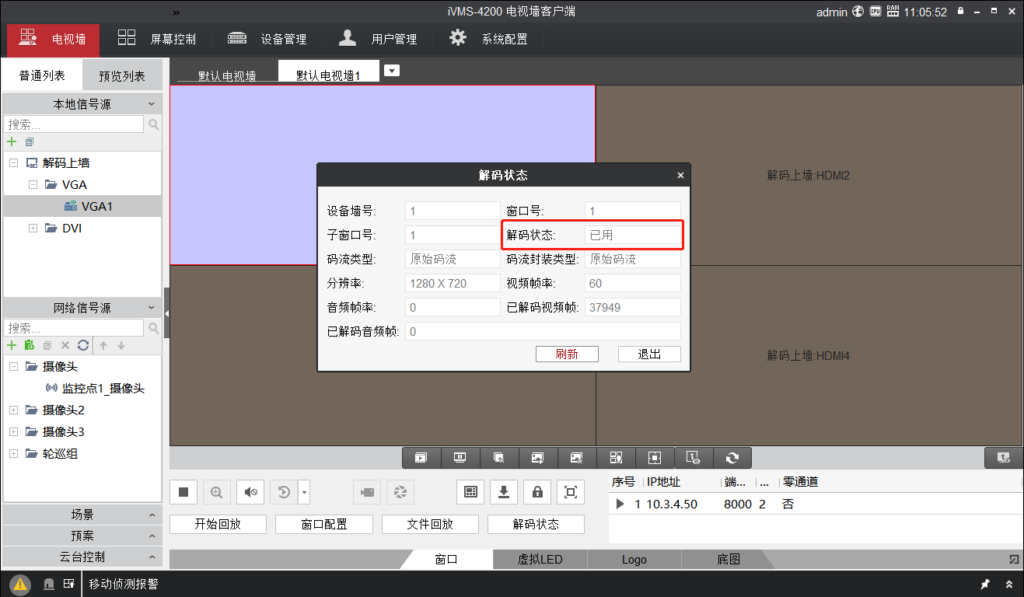This screenshot has width=1024, height=597.
Task: Expand the 云台控制 panel
Action: point(81,557)
